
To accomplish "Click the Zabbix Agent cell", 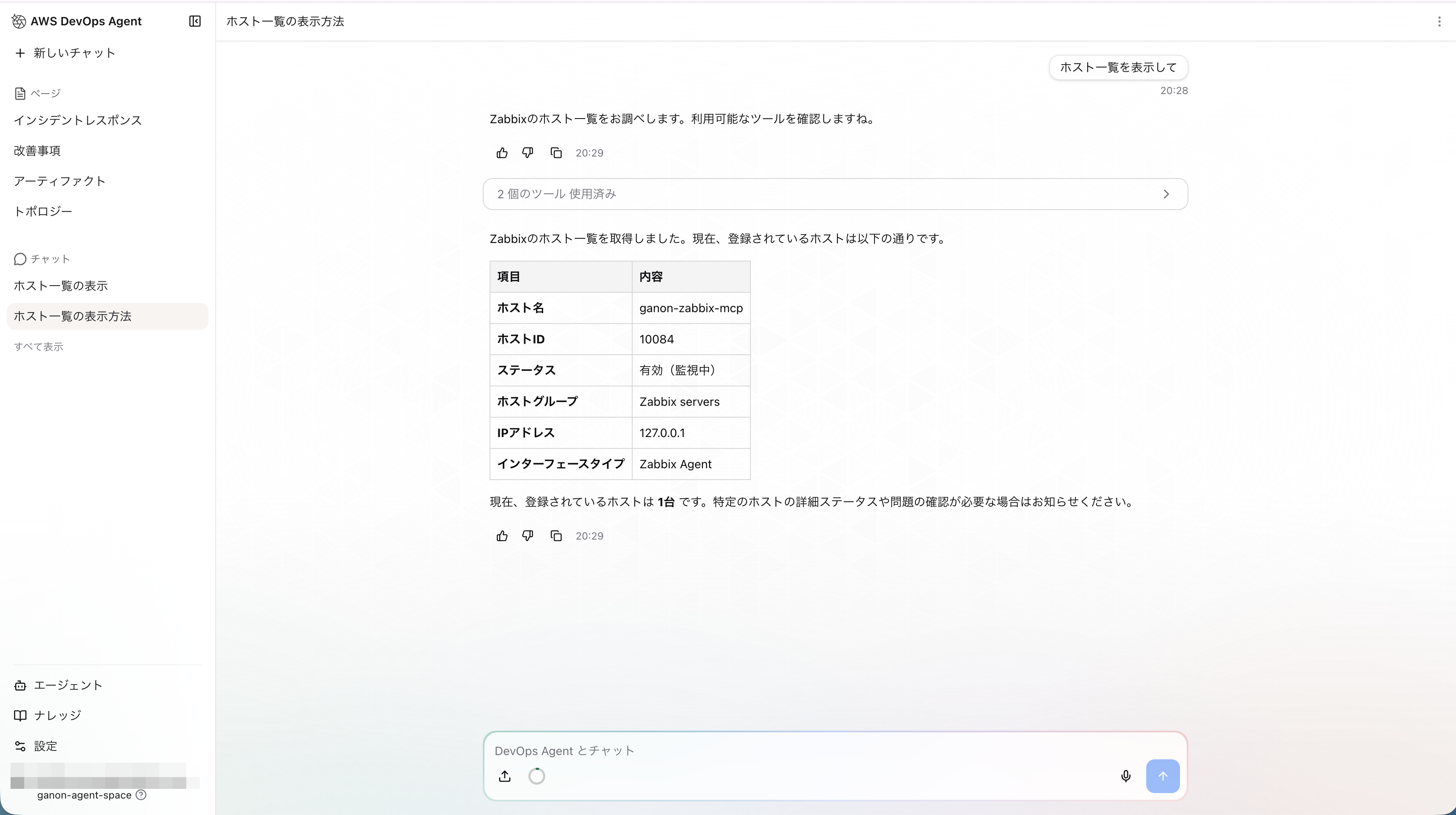I will tap(691, 464).
